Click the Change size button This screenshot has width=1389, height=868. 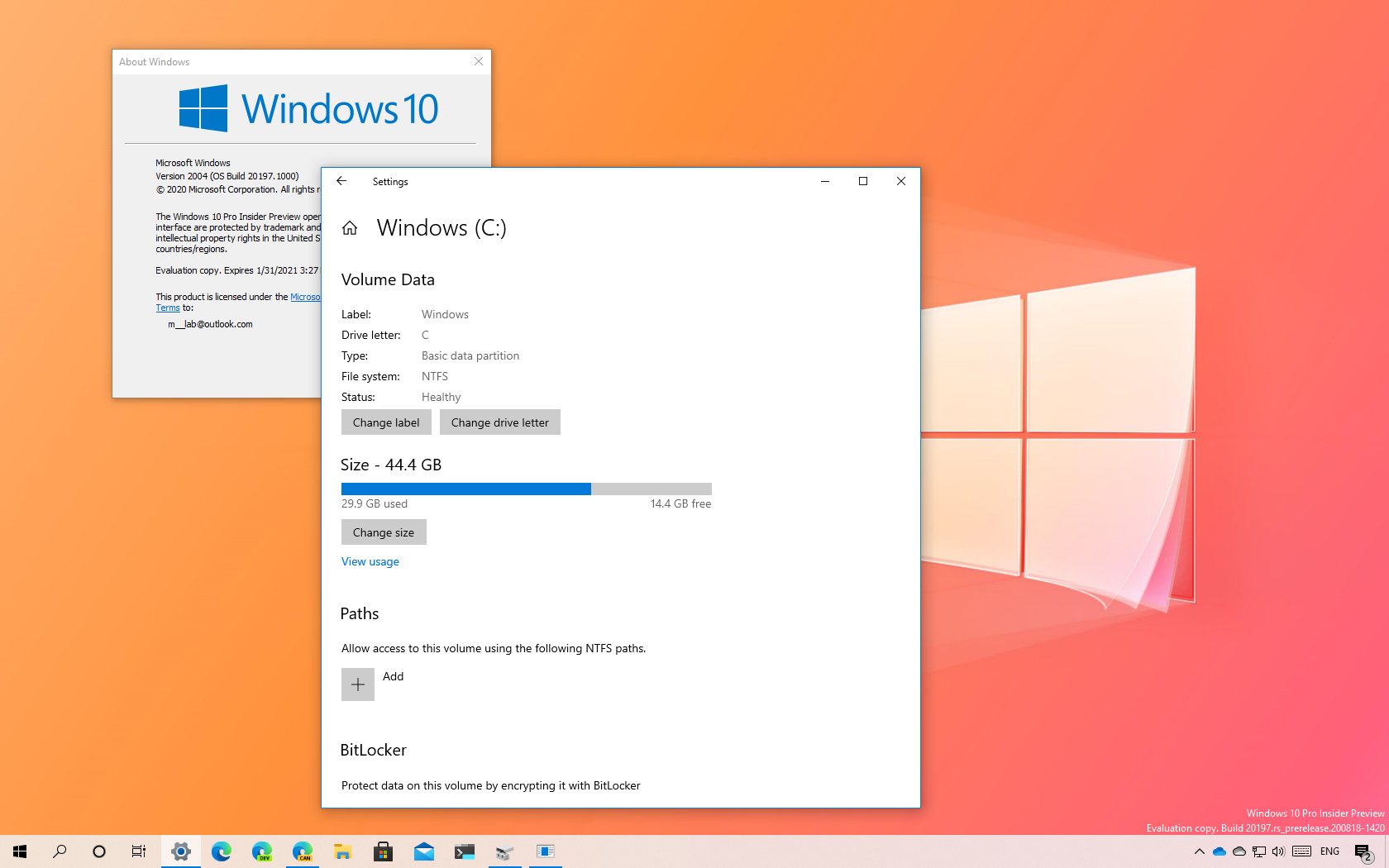point(383,532)
